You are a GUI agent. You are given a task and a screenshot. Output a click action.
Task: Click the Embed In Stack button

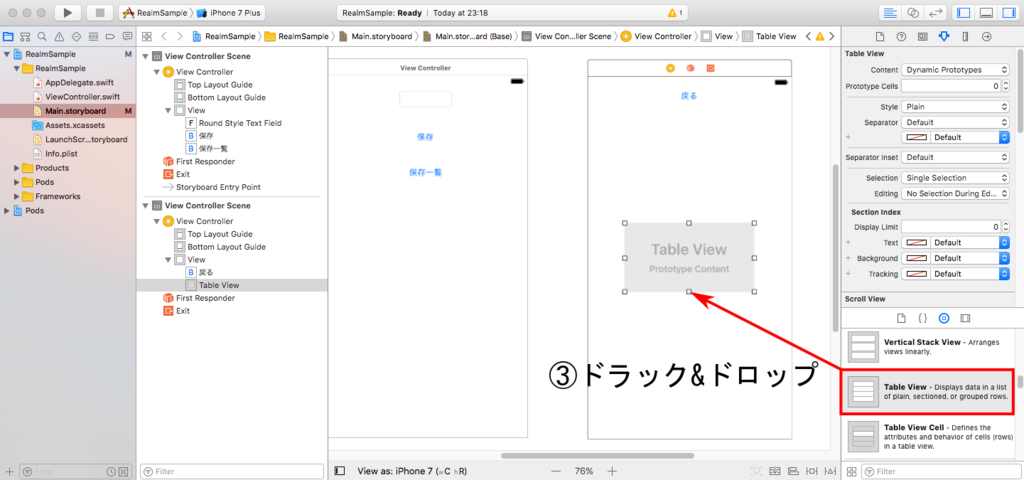click(775, 471)
